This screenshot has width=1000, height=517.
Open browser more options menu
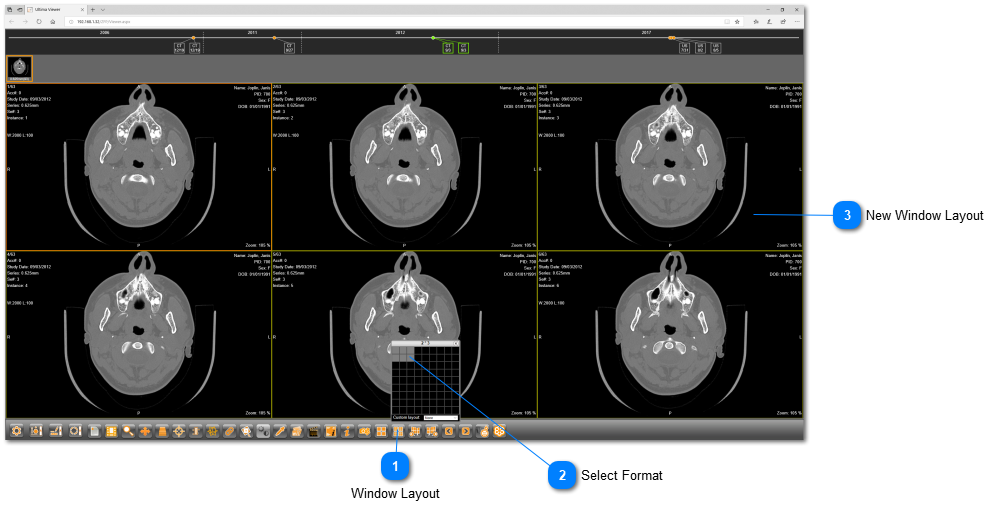pos(797,21)
